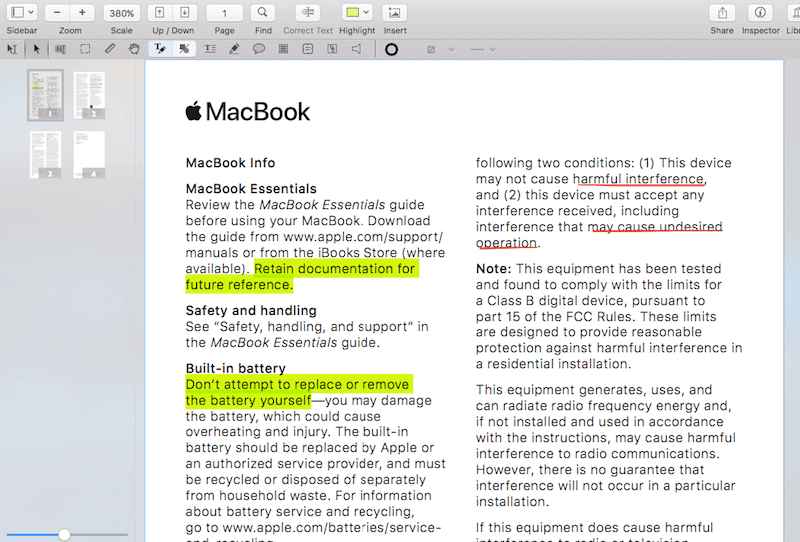
Task: Select page 4 thumbnail in sidebar
Action: coord(89,155)
